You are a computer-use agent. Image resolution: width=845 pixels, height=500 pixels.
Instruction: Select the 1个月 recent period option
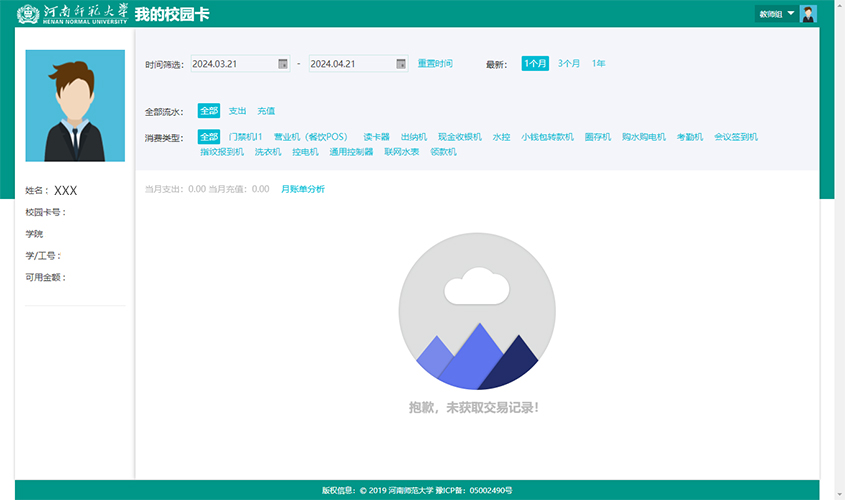535,64
